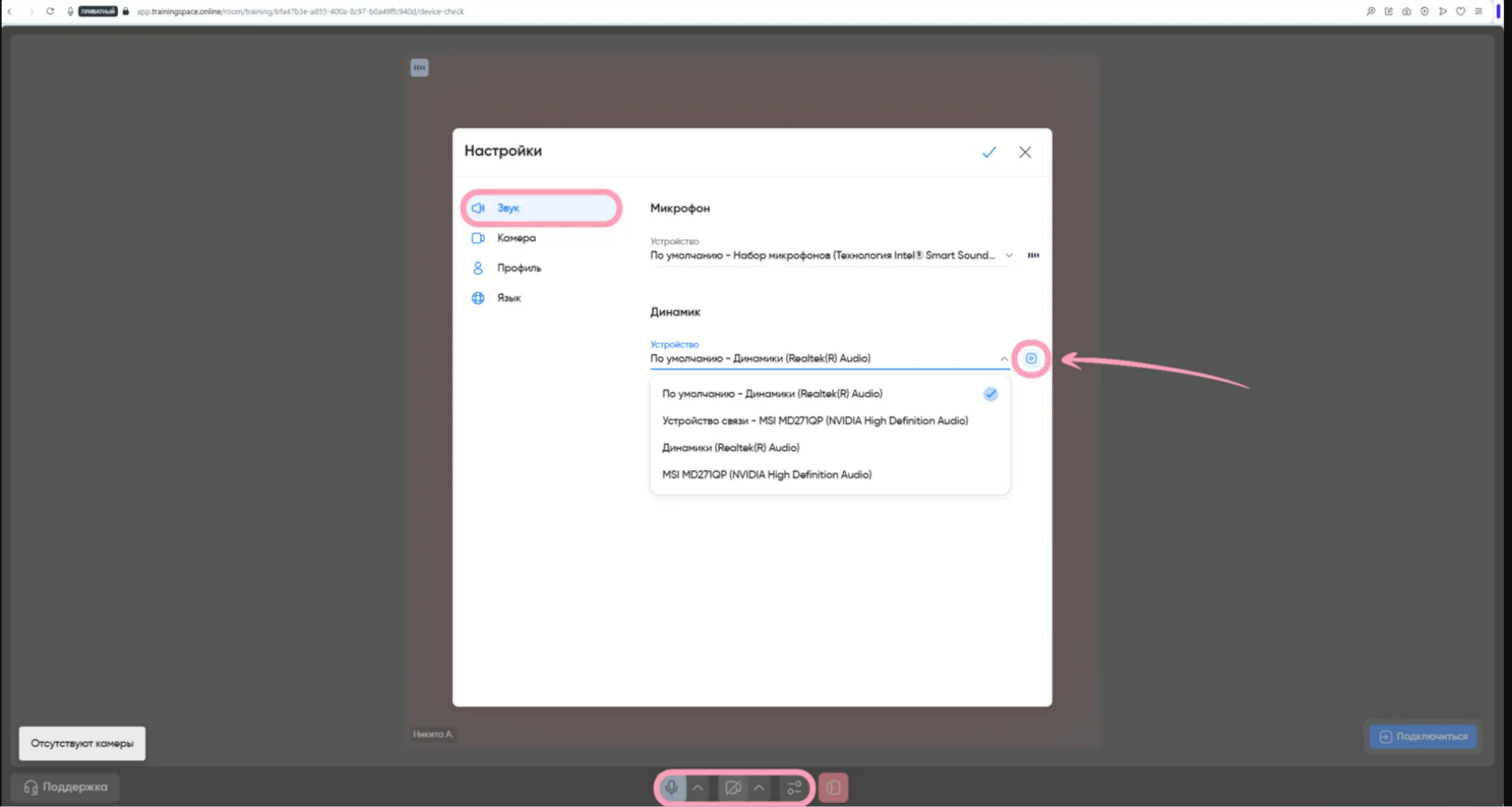
Task: Confirm settings with the blue checkmark
Action: (x=989, y=152)
